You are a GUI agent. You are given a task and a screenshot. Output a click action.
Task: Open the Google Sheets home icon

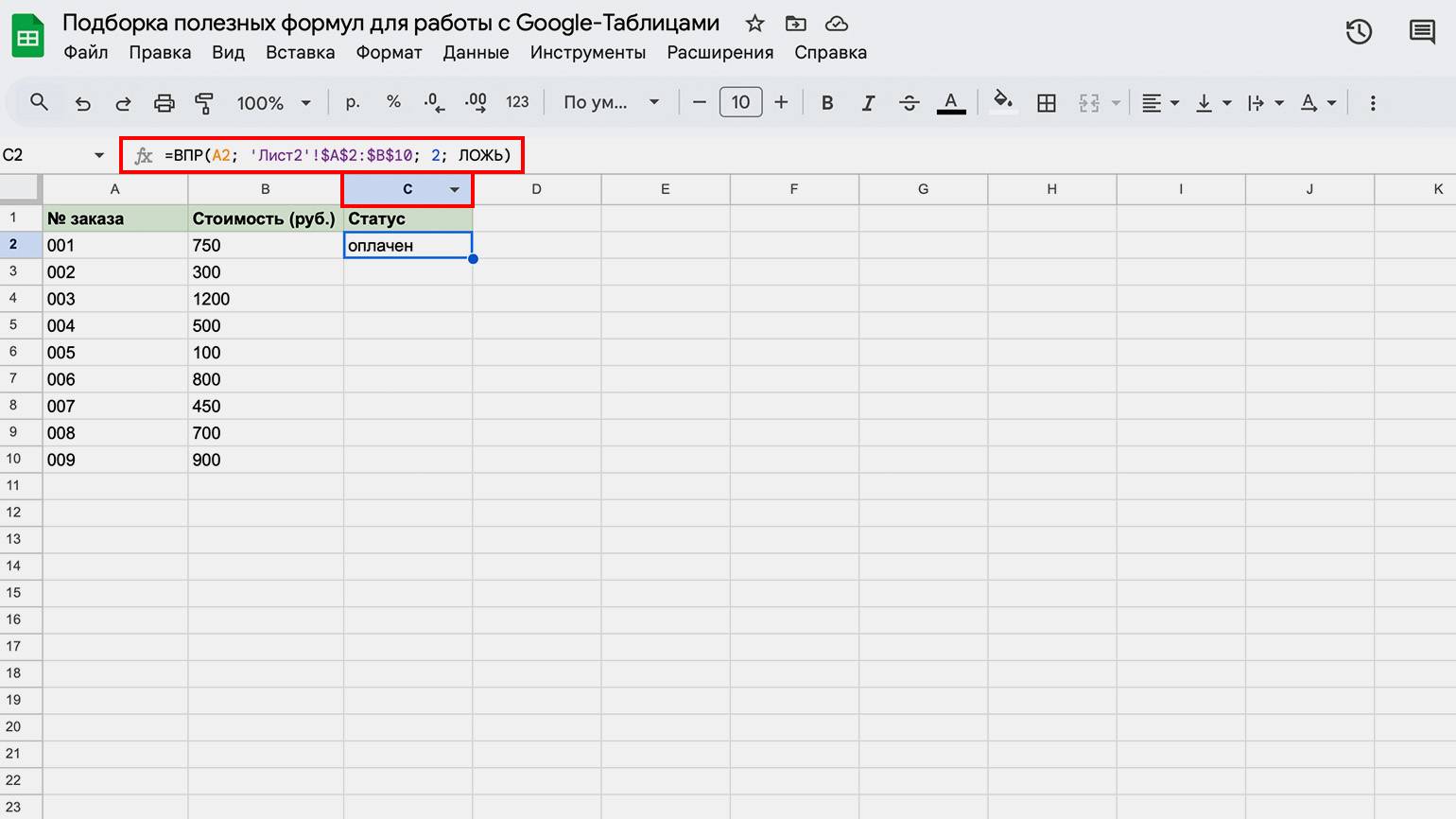pos(28,36)
